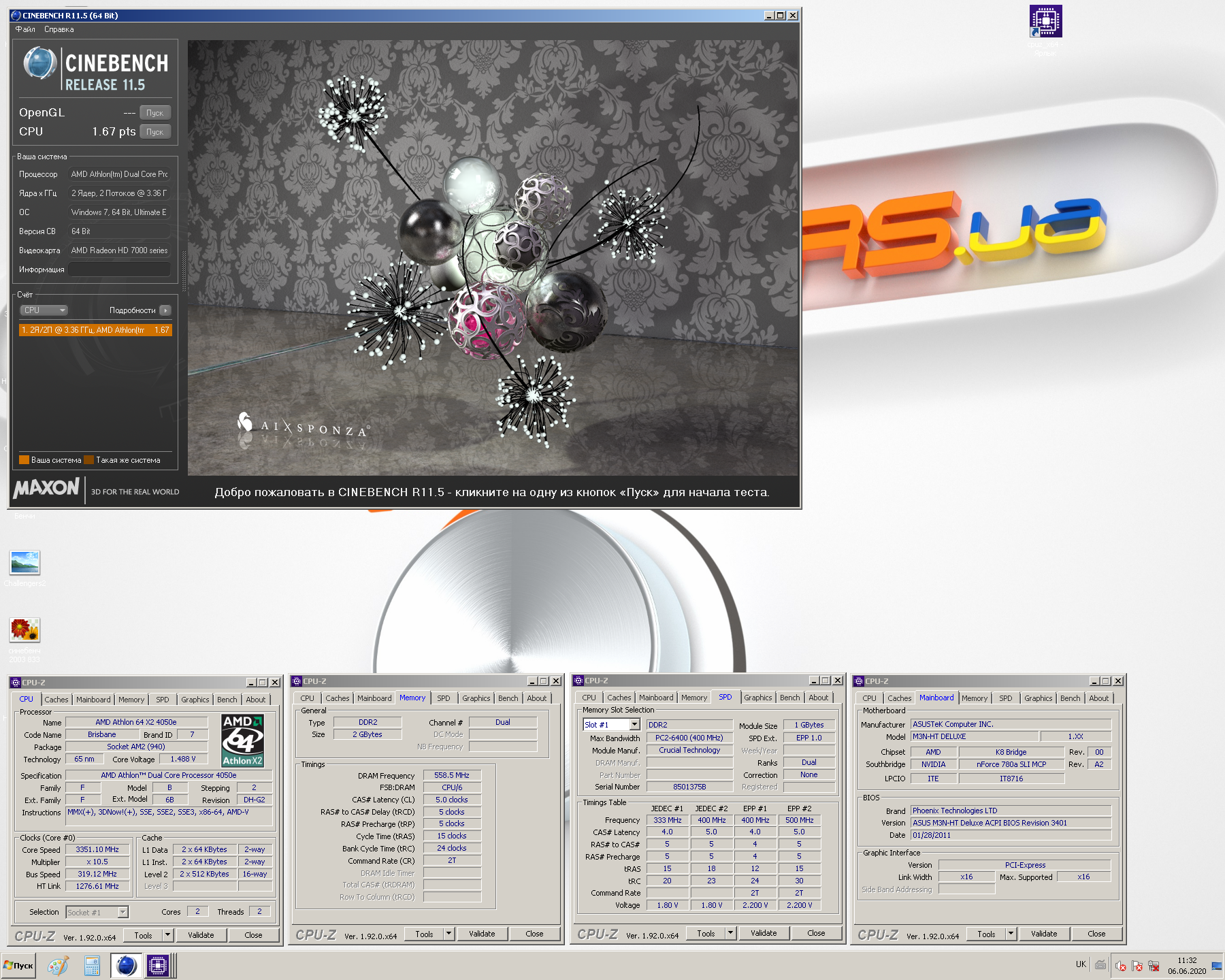Click the 11:32 clock in the system tray
Screen dimensions: 1225x980
click(x=1187, y=960)
